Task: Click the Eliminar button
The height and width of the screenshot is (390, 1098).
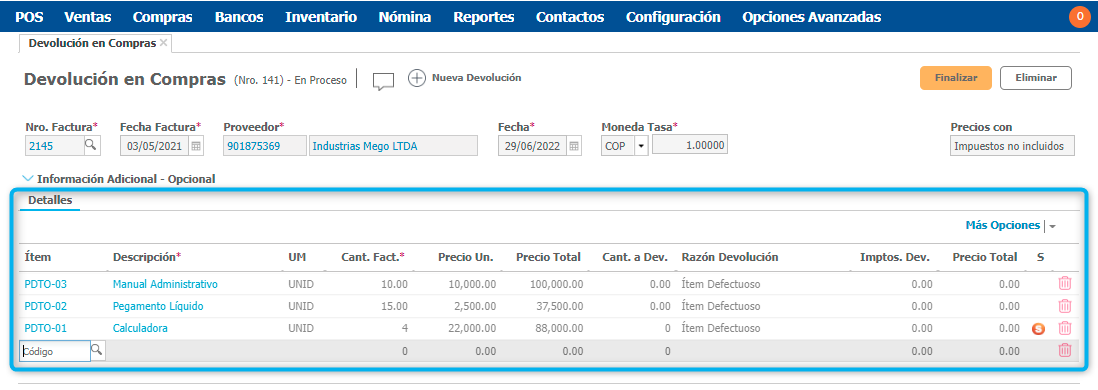Action: pos(1036,78)
